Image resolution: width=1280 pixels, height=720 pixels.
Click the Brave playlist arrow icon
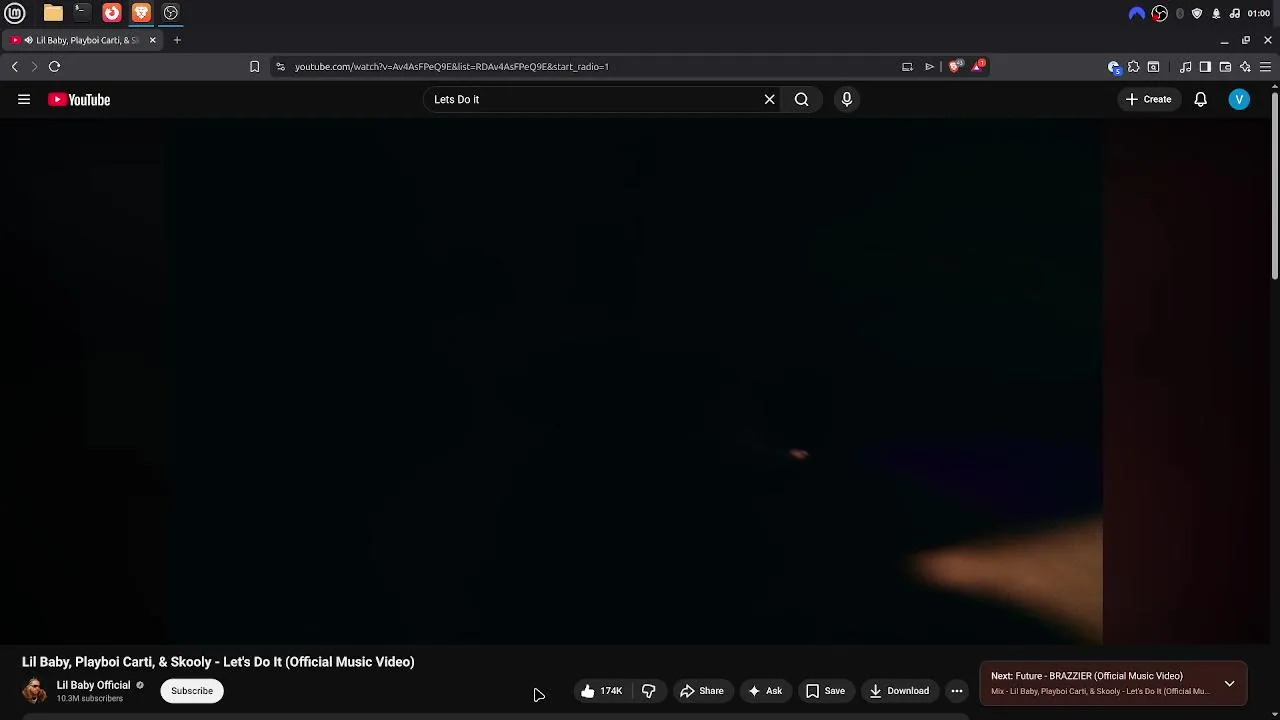[x=929, y=67]
